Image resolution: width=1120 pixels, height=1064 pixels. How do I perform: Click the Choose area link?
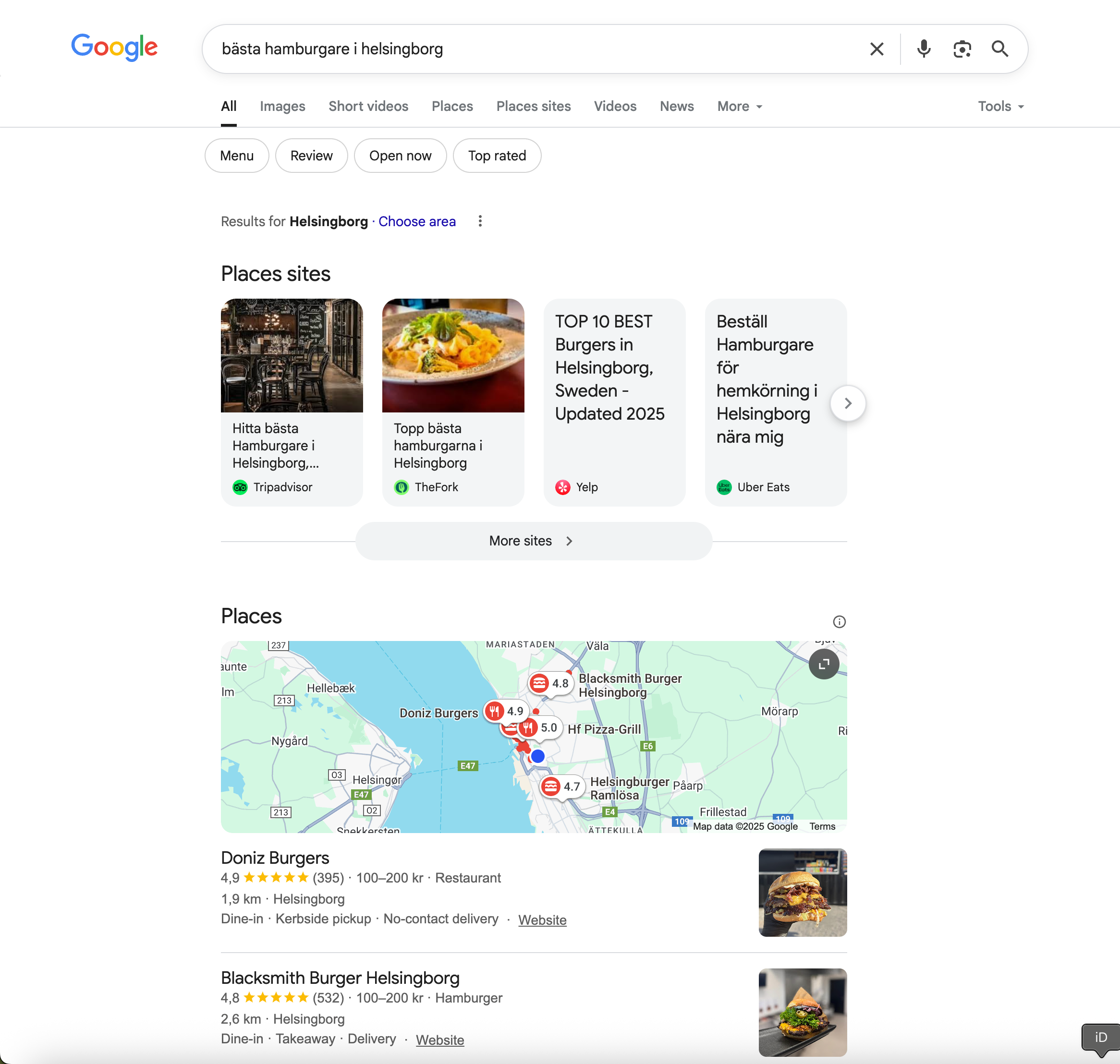tap(417, 222)
